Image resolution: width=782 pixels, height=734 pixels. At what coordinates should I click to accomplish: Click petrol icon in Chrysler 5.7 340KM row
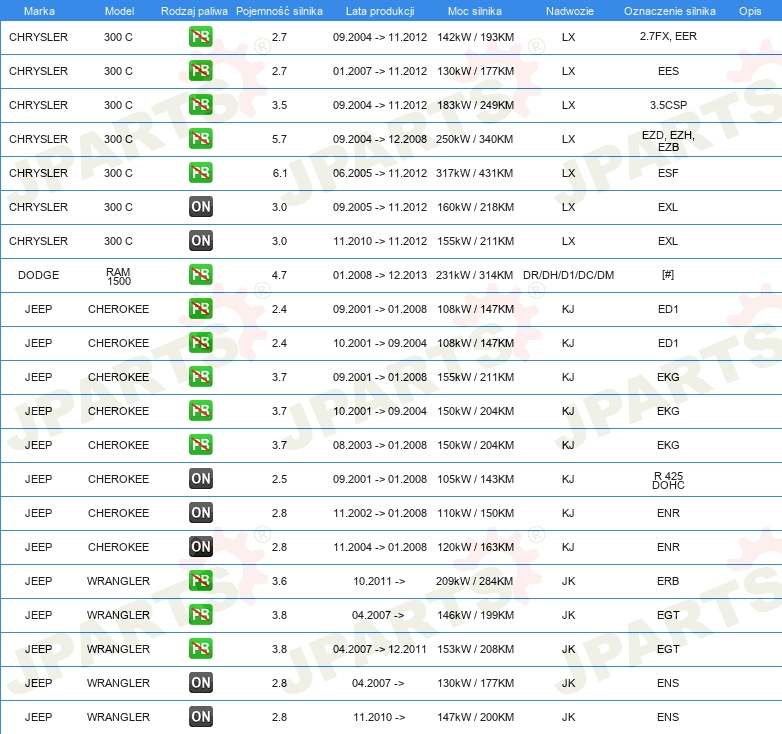pyautogui.click(x=200, y=139)
